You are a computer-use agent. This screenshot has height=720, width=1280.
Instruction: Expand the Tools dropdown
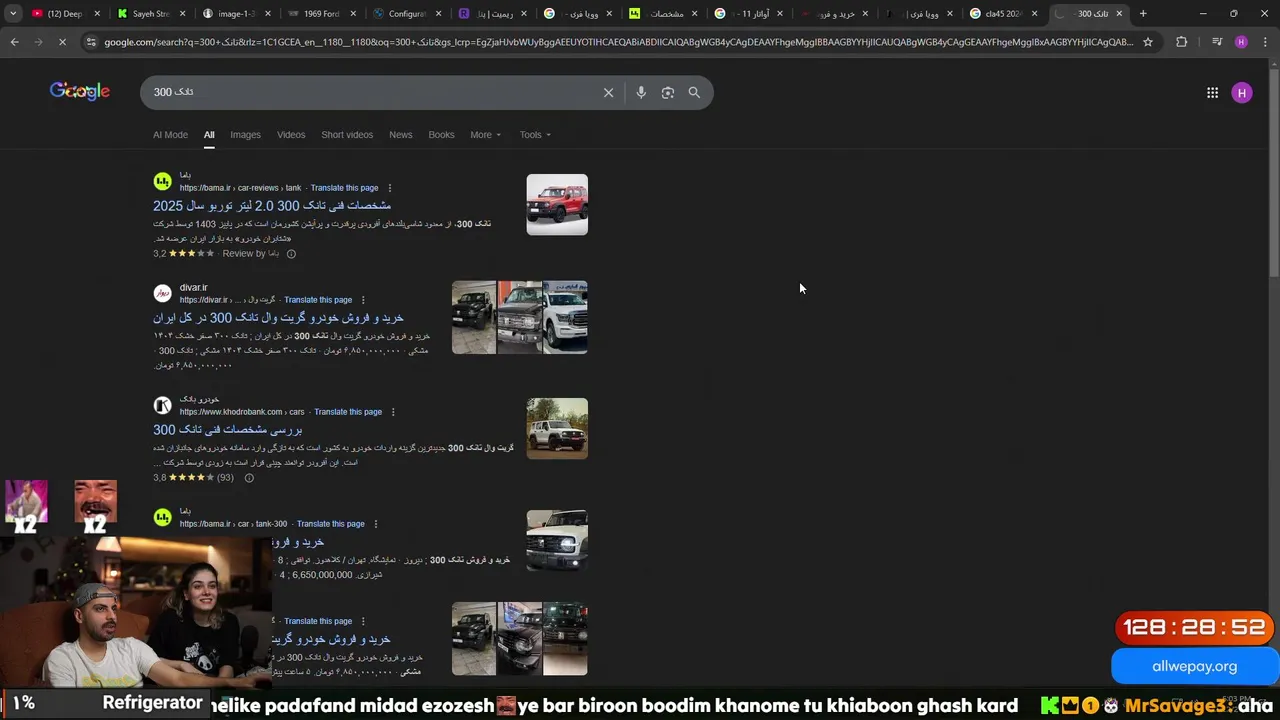[535, 135]
